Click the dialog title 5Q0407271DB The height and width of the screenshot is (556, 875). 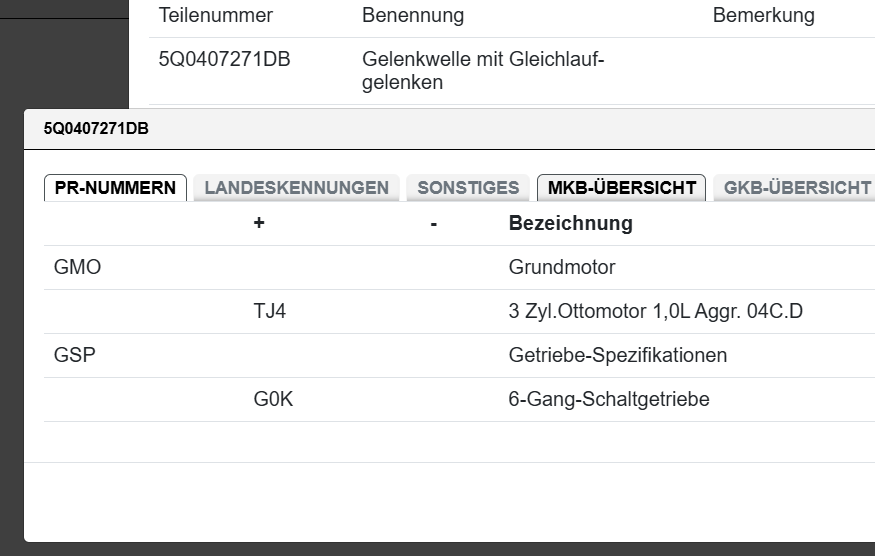pyautogui.click(x=96, y=128)
